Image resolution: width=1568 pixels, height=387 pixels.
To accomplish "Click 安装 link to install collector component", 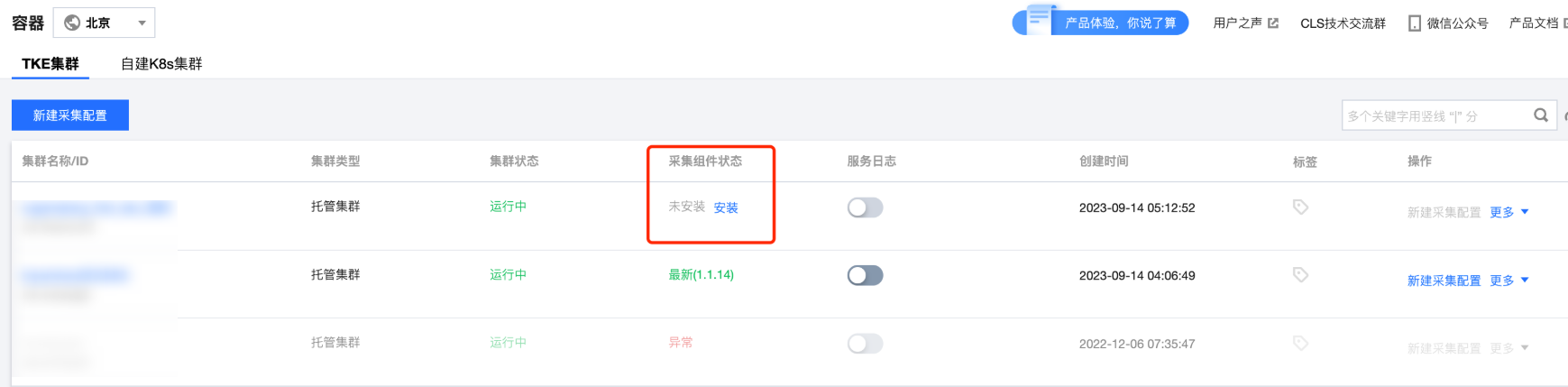I will tap(726, 207).
